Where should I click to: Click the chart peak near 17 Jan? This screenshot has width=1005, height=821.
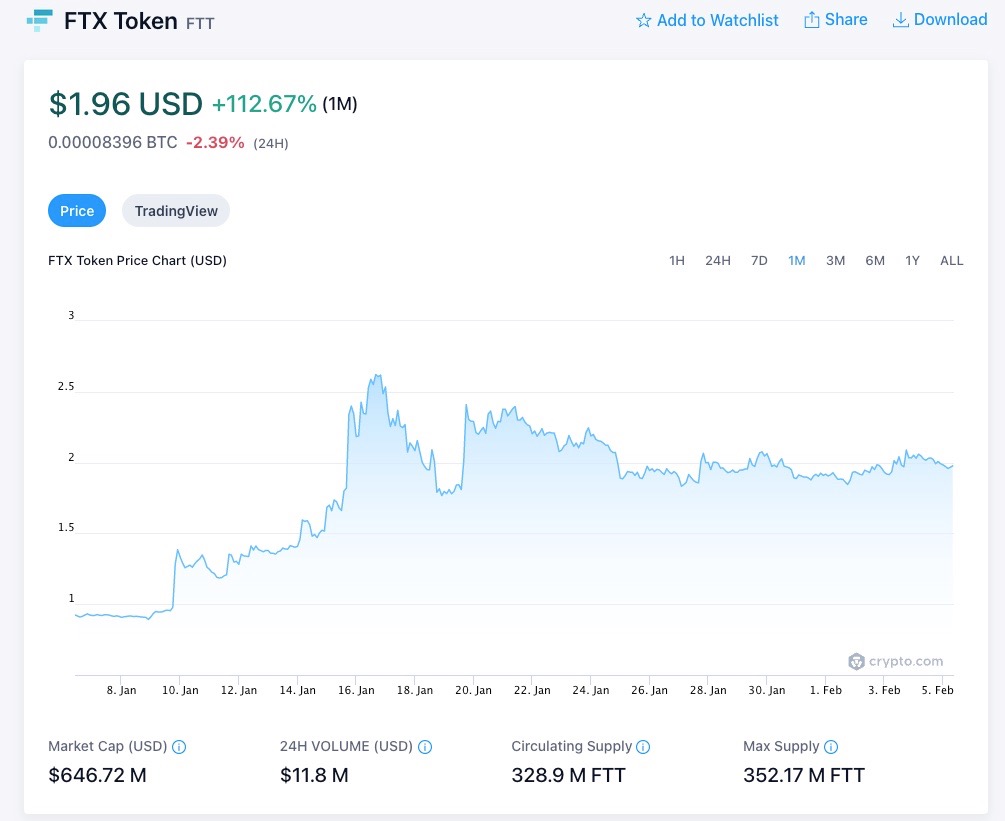377,376
